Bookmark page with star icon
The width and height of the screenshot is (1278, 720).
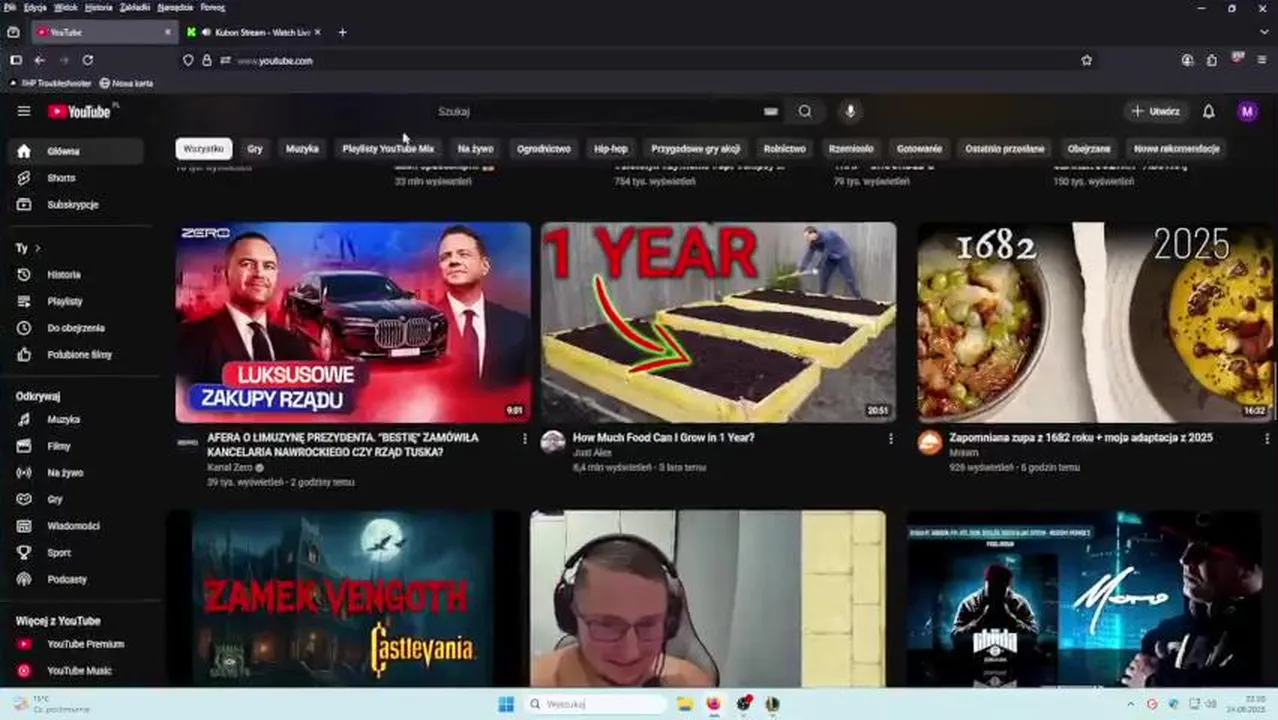tap(1086, 60)
